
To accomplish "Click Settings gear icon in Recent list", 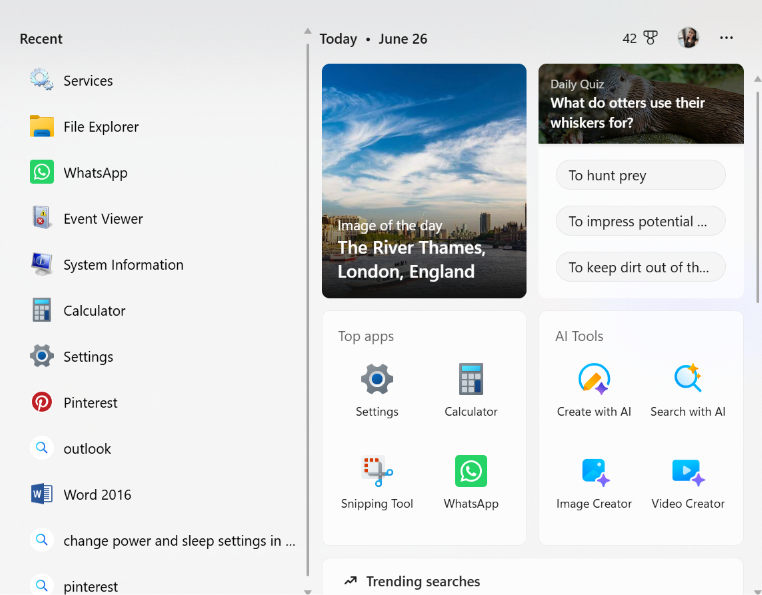I will point(41,356).
